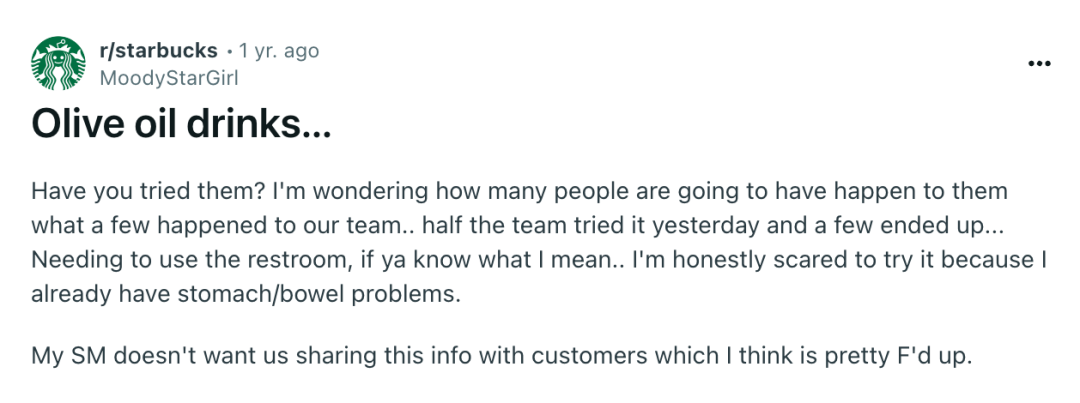Click the 'stomach/bowel problems' text

pos(322,294)
